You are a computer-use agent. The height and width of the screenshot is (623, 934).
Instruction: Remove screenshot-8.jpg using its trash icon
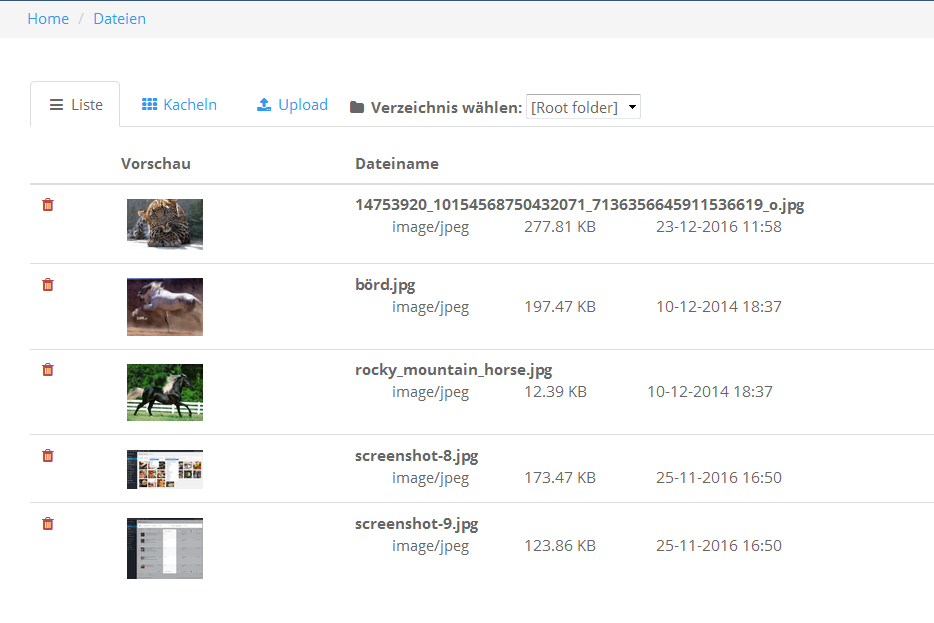pos(48,456)
